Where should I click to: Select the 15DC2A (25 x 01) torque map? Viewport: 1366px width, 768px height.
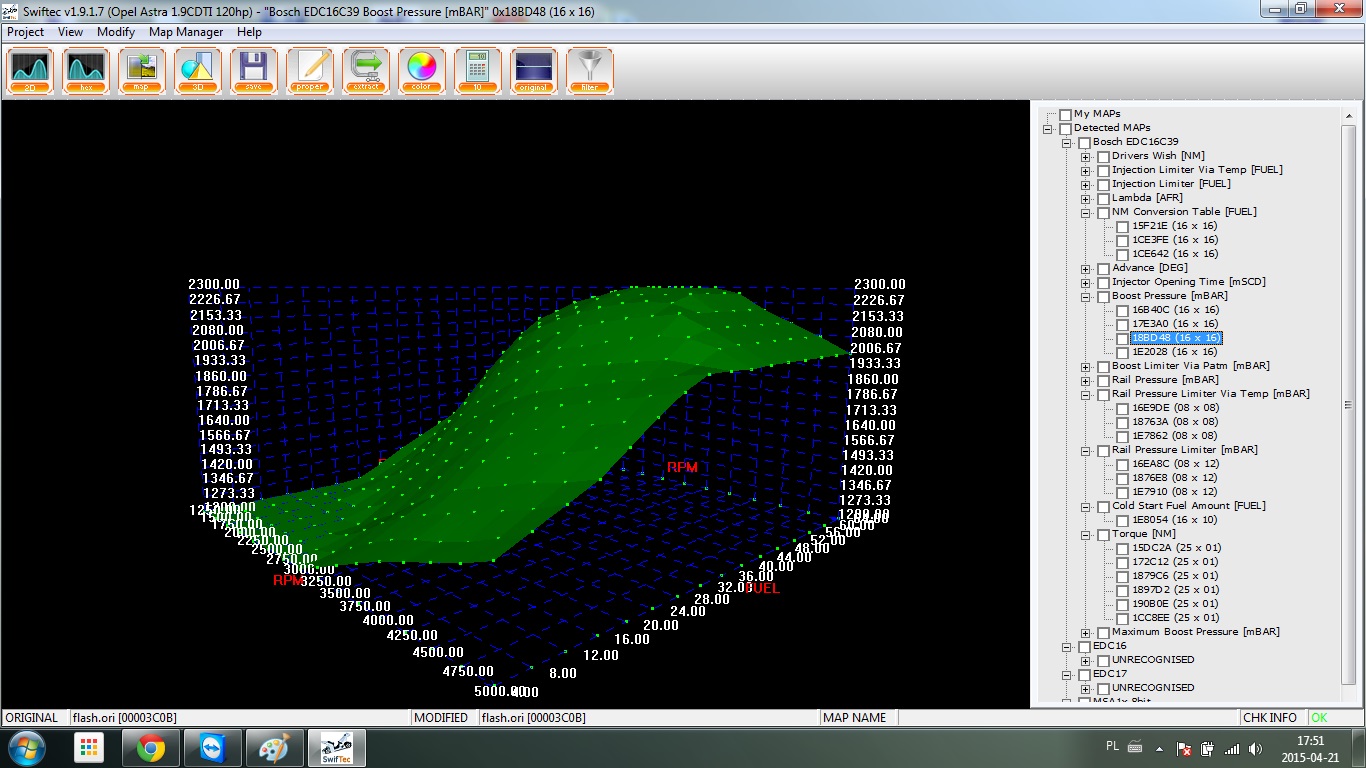[x=1176, y=548]
